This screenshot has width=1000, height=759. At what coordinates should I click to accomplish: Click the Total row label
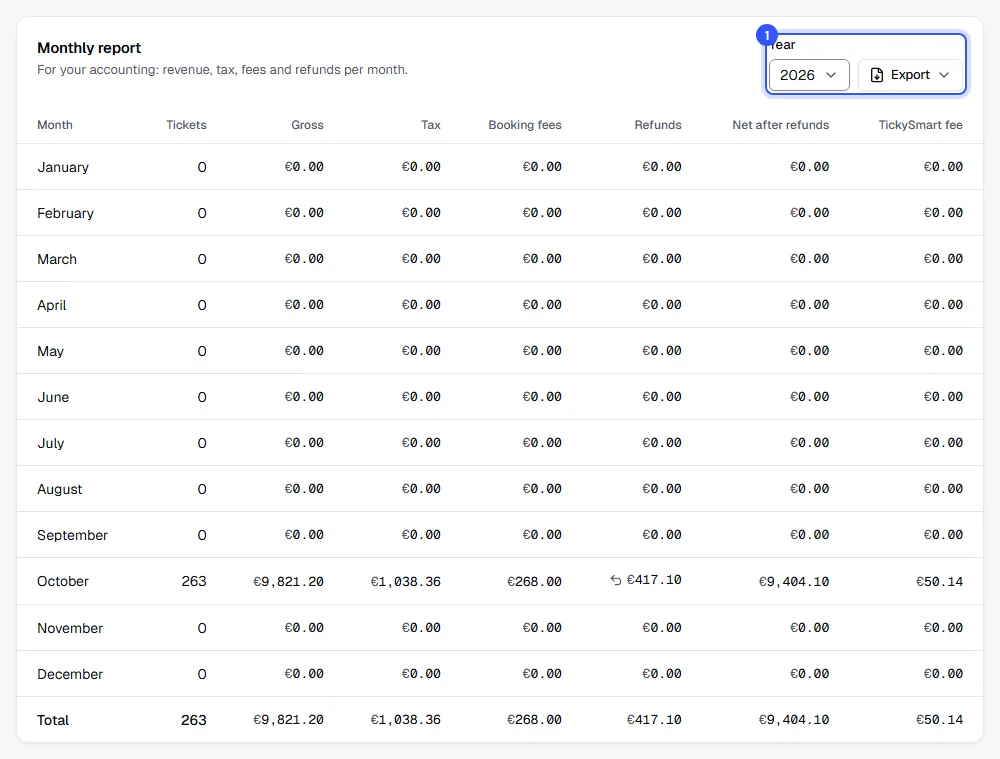[x=53, y=720]
